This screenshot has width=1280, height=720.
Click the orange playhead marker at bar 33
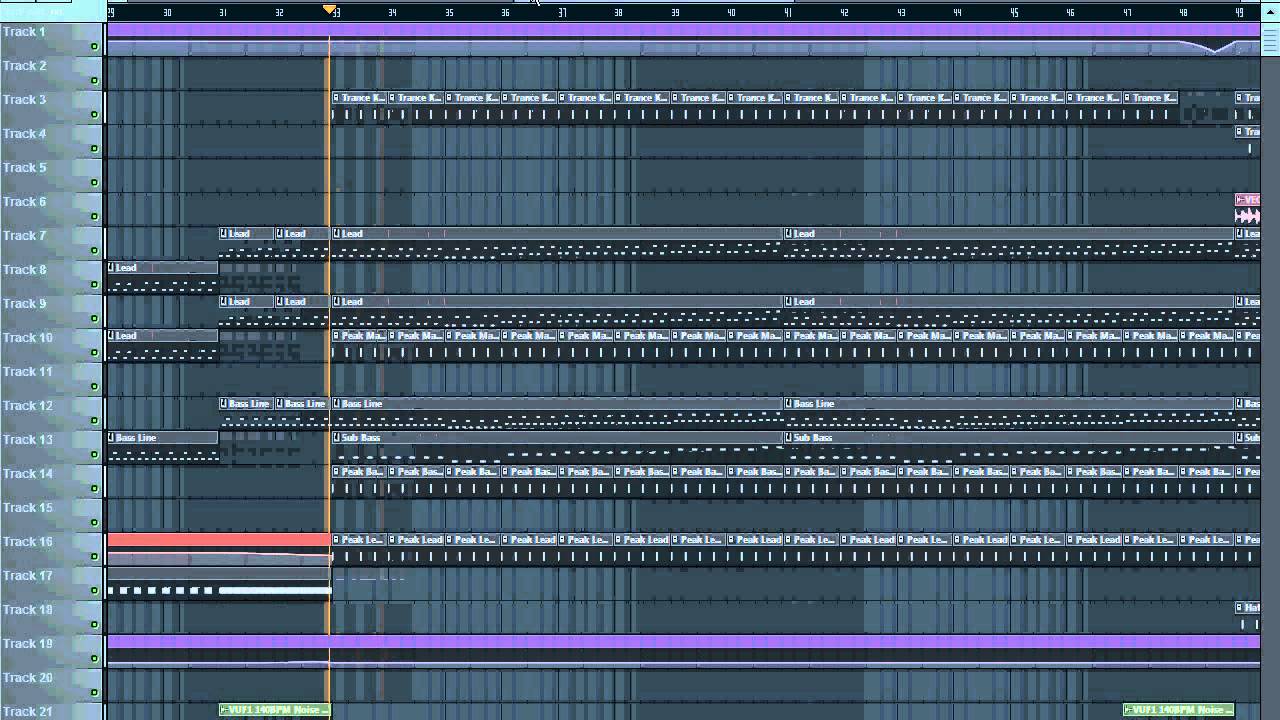tap(329, 10)
